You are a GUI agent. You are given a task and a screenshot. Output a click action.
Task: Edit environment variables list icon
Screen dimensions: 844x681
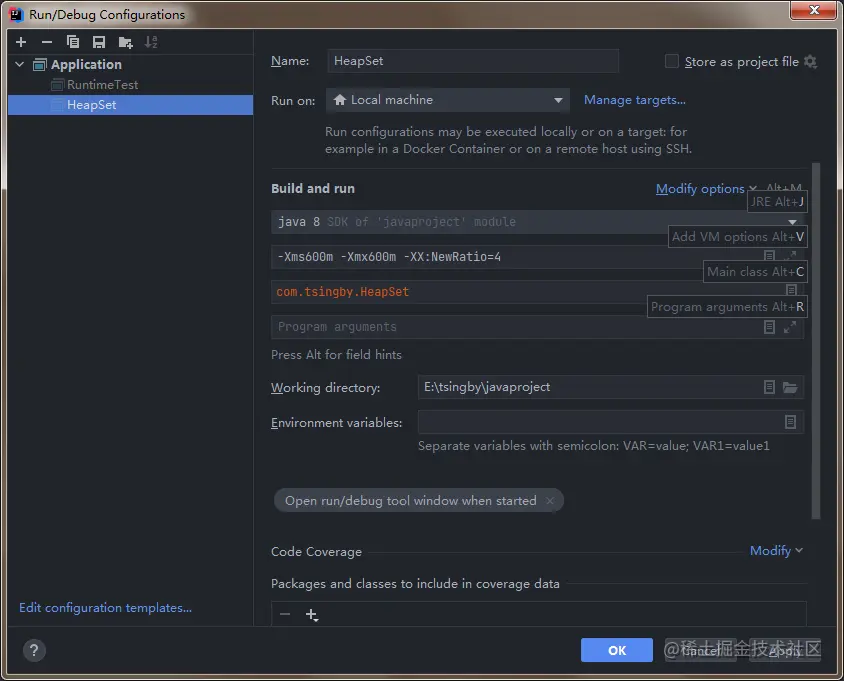[790, 422]
